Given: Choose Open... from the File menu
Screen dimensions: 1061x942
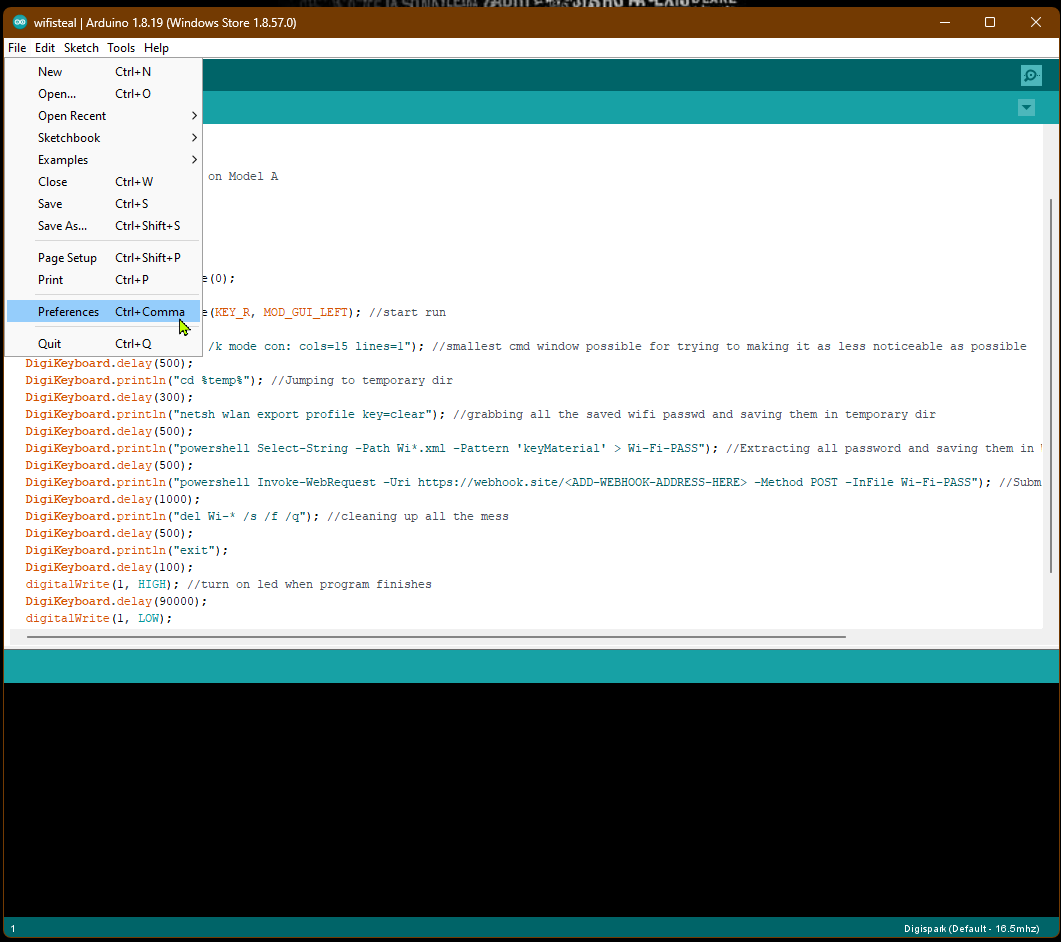Looking at the screenshot, I should tap(104, 93).
